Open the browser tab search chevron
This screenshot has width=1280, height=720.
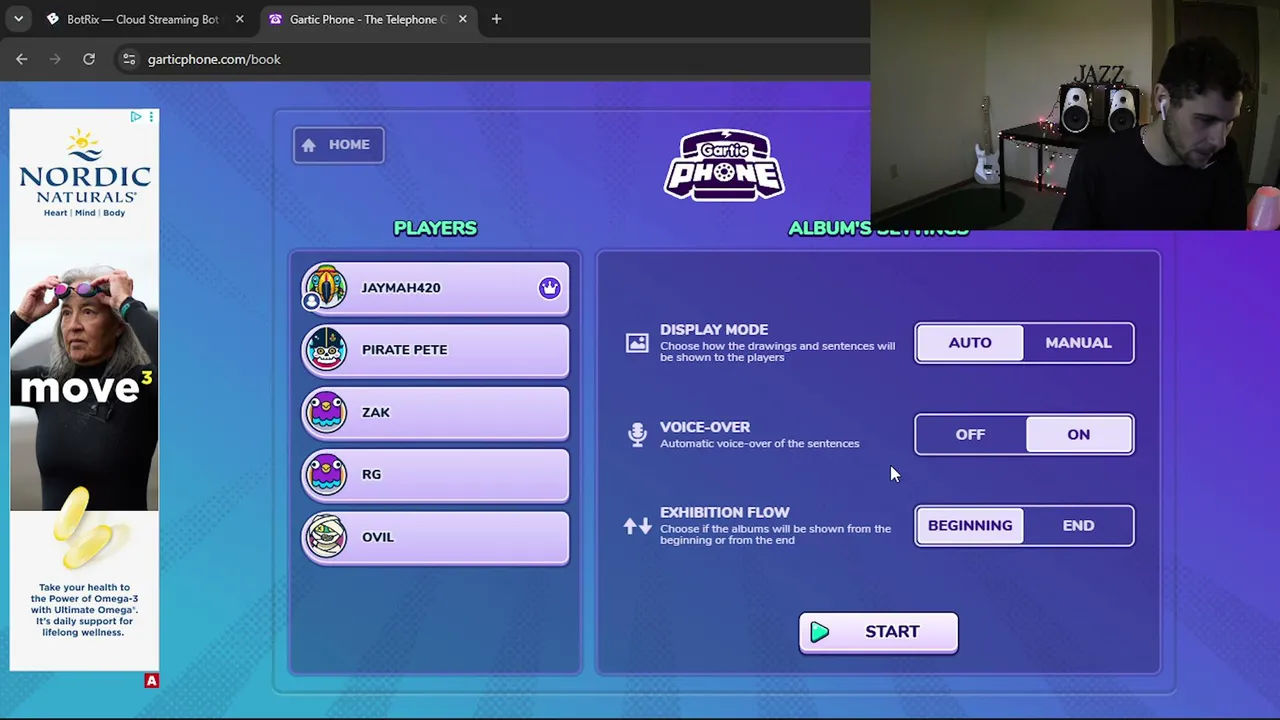(x=18, y=19)
